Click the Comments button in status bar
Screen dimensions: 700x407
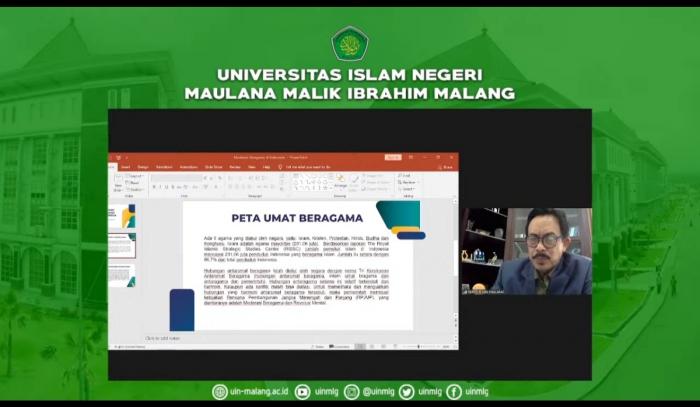[340, 346]
